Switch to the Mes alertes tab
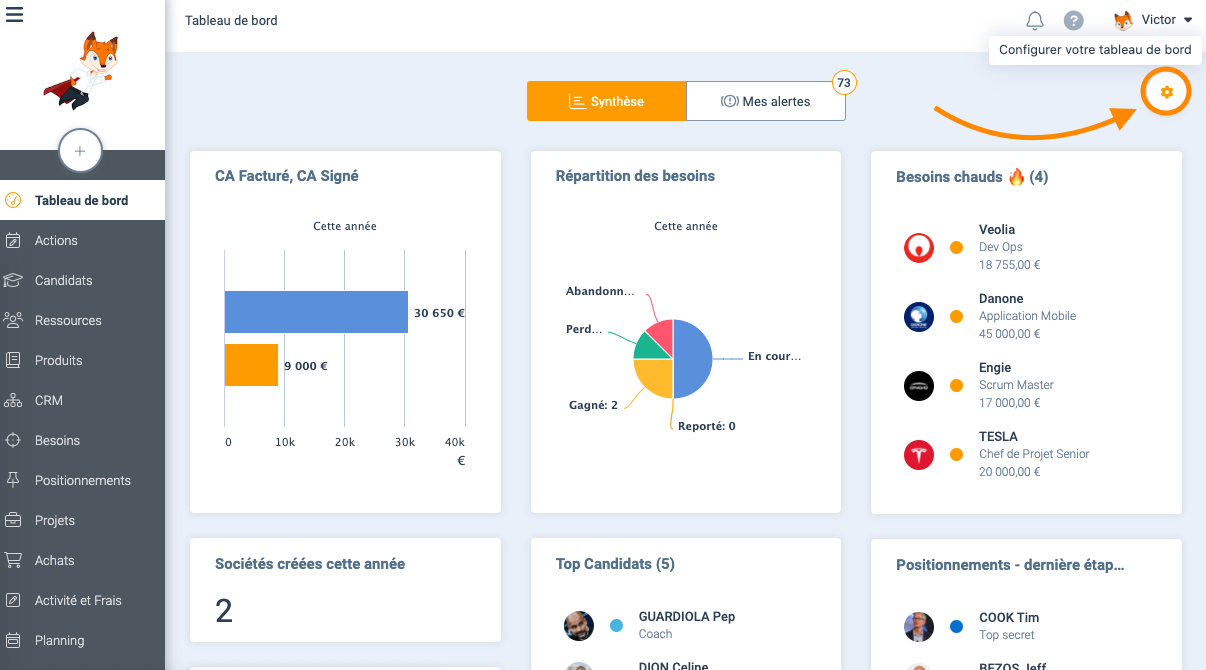This screenshot has width=1206, height=670. point(766,101)
